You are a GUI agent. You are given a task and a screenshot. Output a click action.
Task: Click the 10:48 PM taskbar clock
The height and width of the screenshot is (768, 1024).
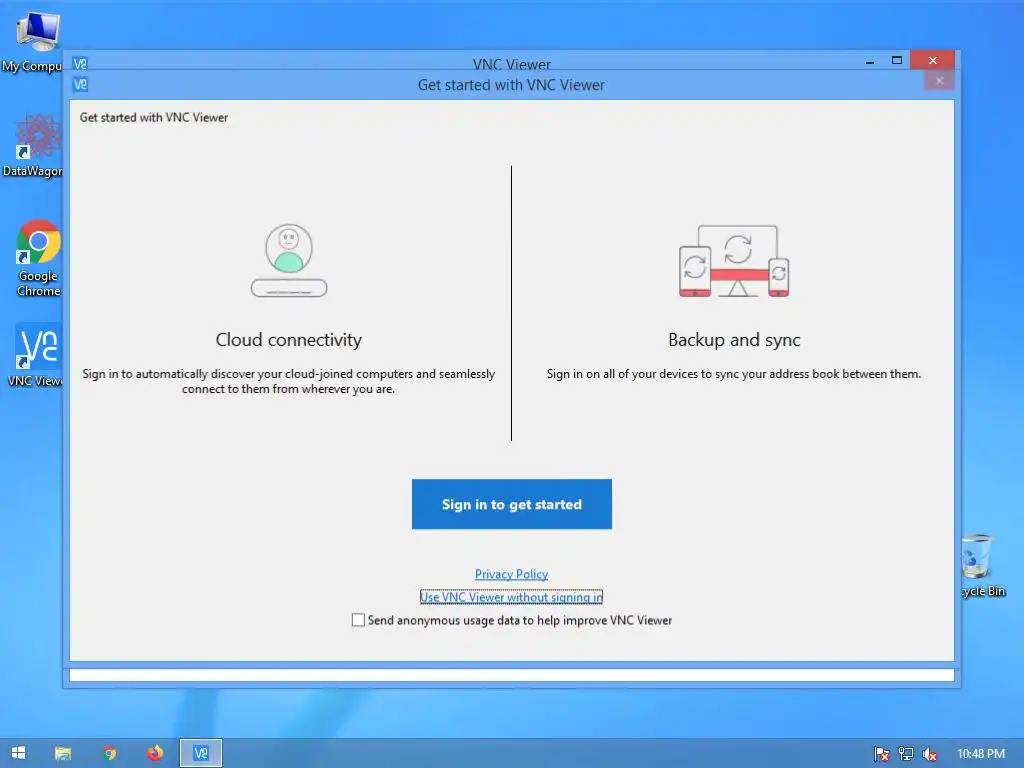[981, 754]
